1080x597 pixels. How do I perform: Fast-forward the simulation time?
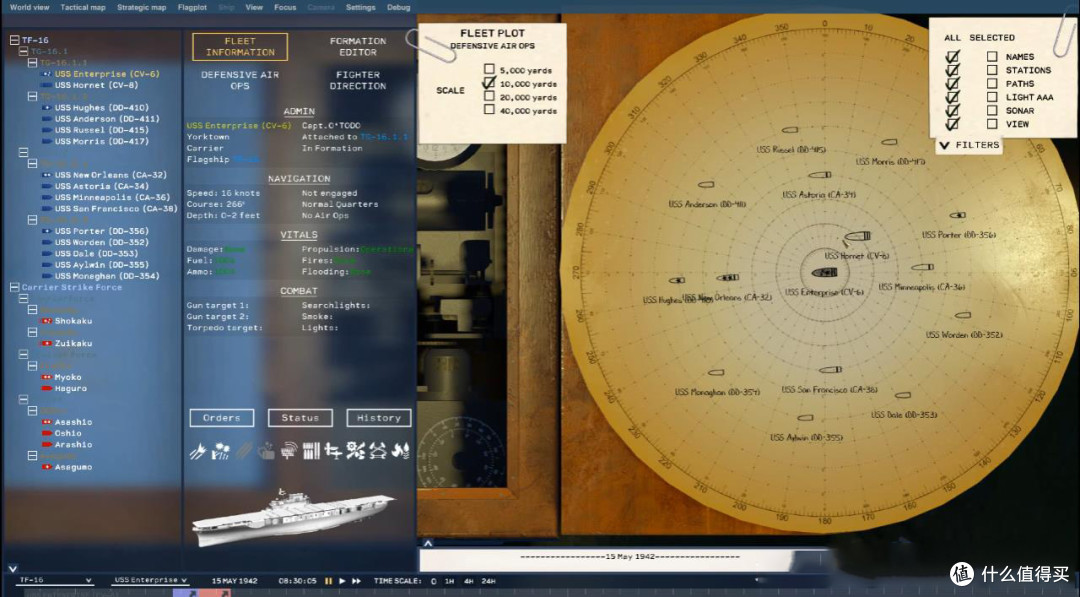pos(357,581)
